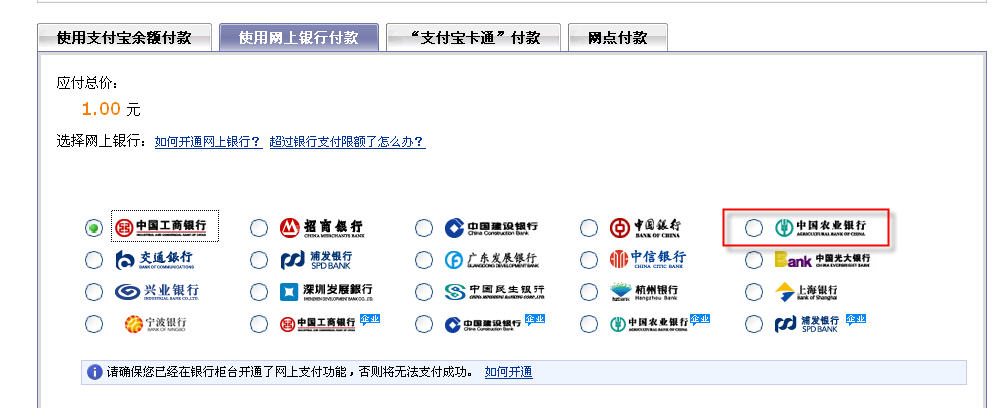Click the 中国建设银行 personal bank logo
Screen dimensions: 1003x408
tap(491, 228)
